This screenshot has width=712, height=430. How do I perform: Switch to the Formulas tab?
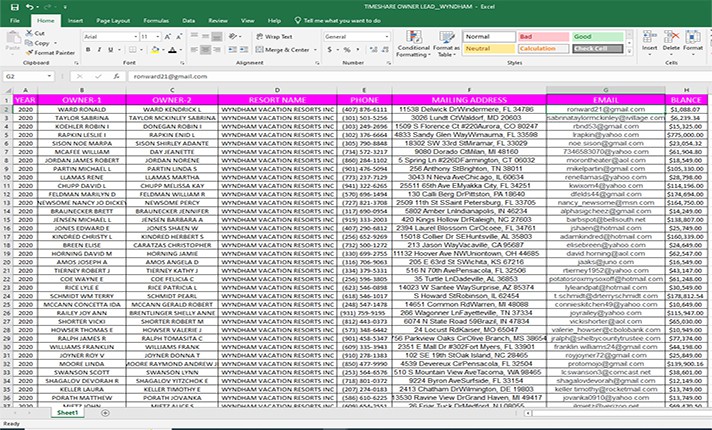pos(156,20)
